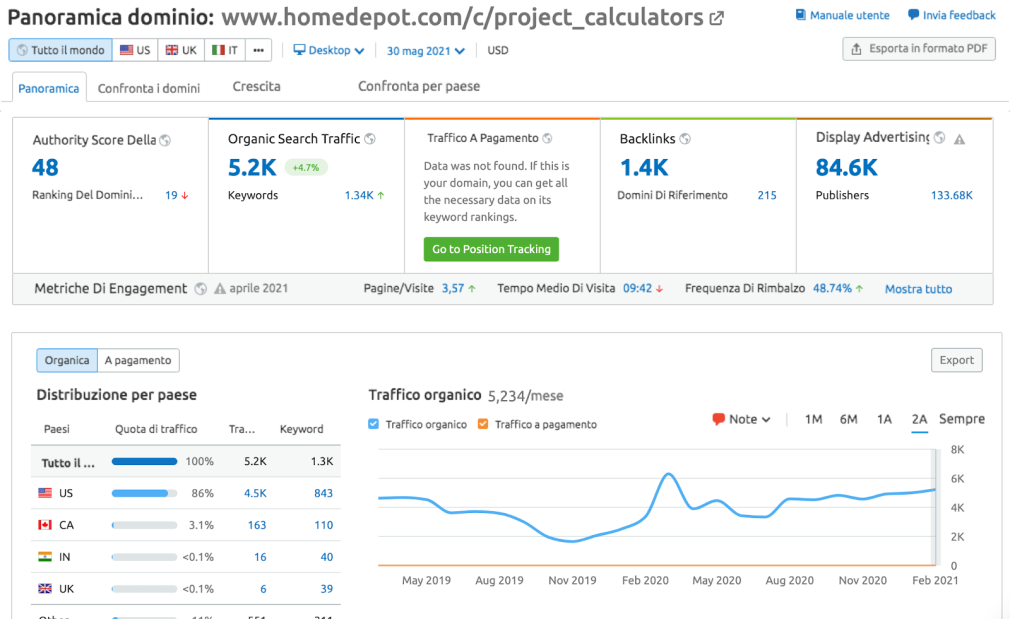Click the Tutto il mondo 100% bar

(144, 461)
